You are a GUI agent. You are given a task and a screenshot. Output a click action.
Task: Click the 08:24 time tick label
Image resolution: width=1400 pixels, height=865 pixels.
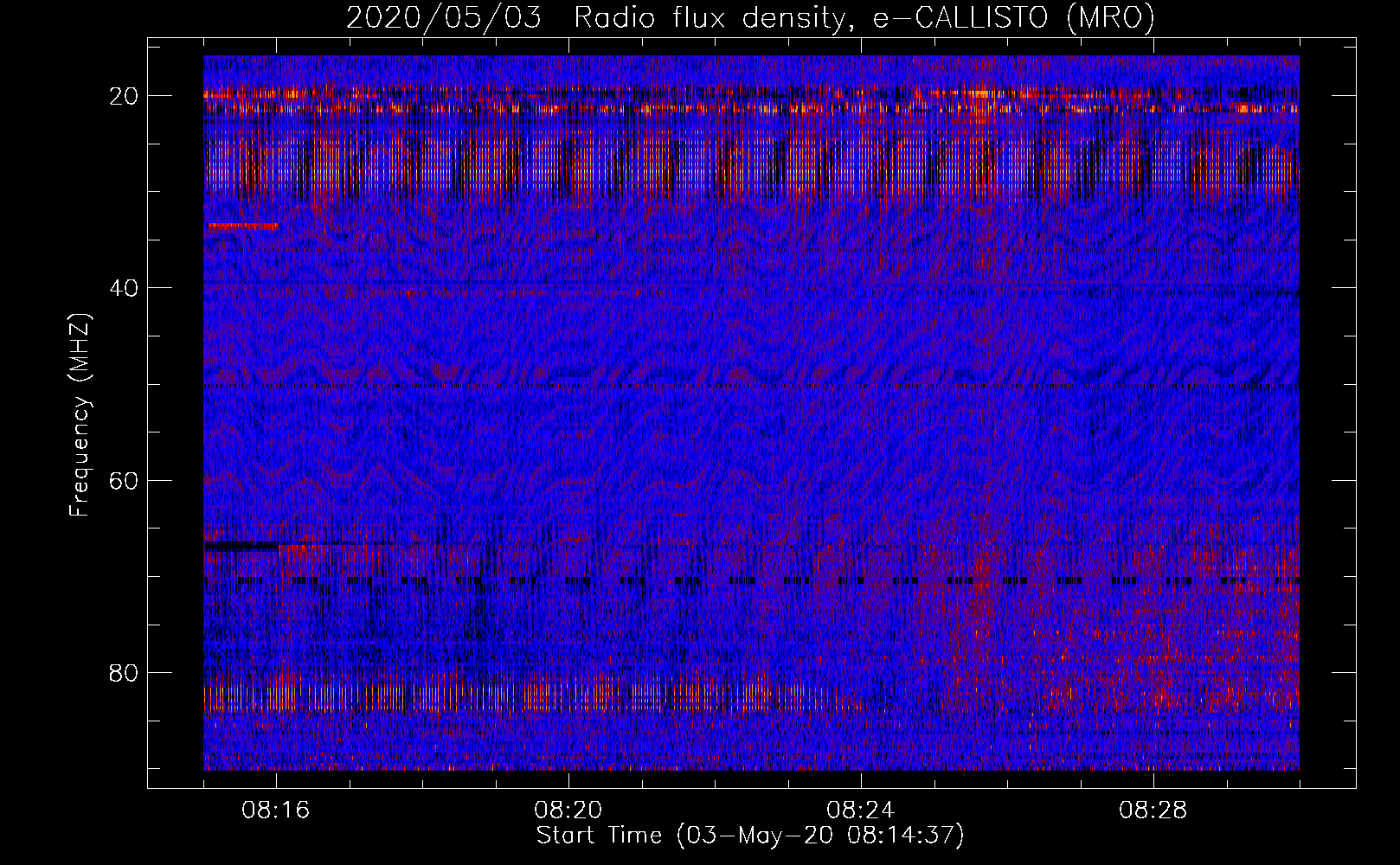861,811
